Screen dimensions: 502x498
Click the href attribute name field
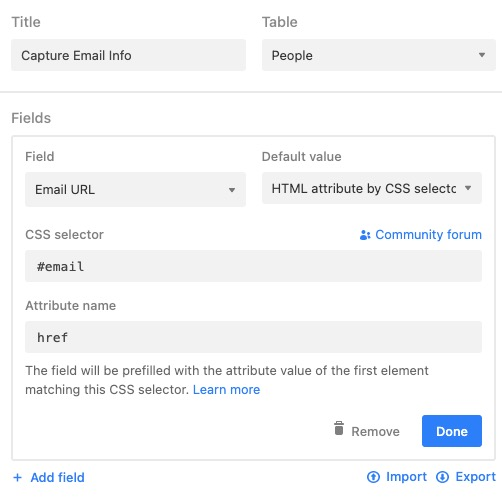coord(253,337)
